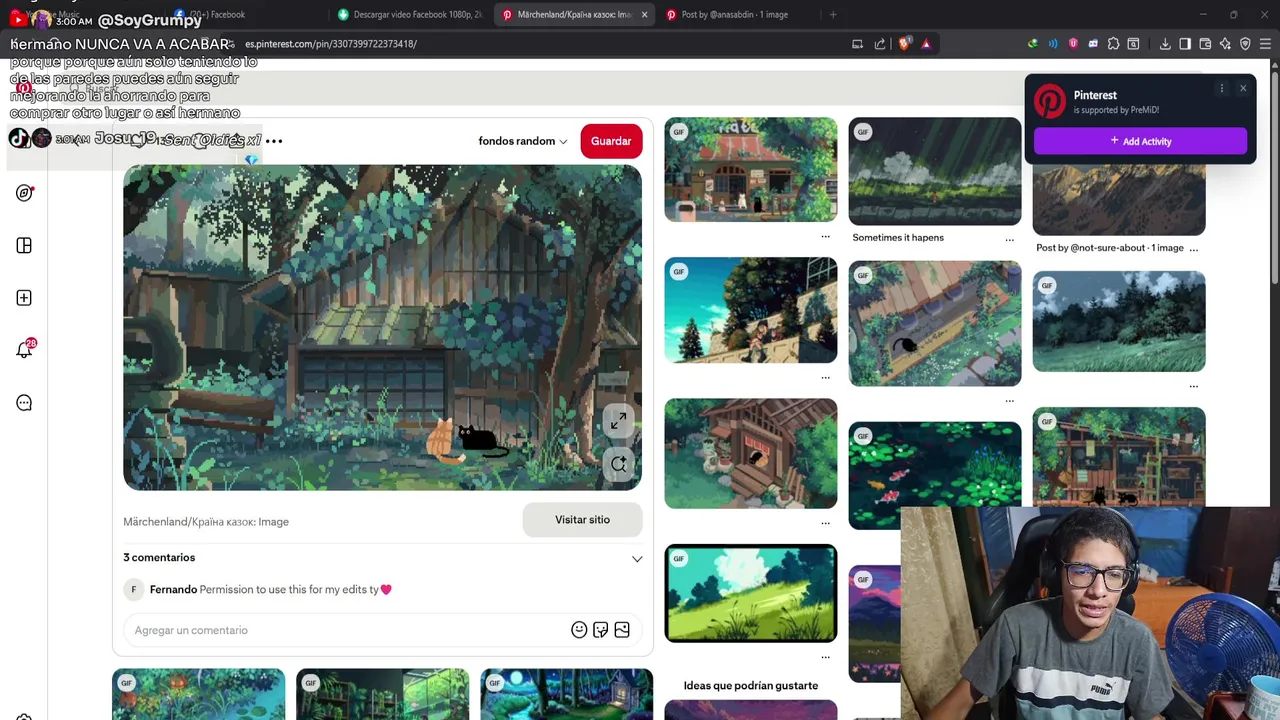1280x720 pixels.
Task: Click the expand image arrows on the pin
Action: tap(618, 422)
